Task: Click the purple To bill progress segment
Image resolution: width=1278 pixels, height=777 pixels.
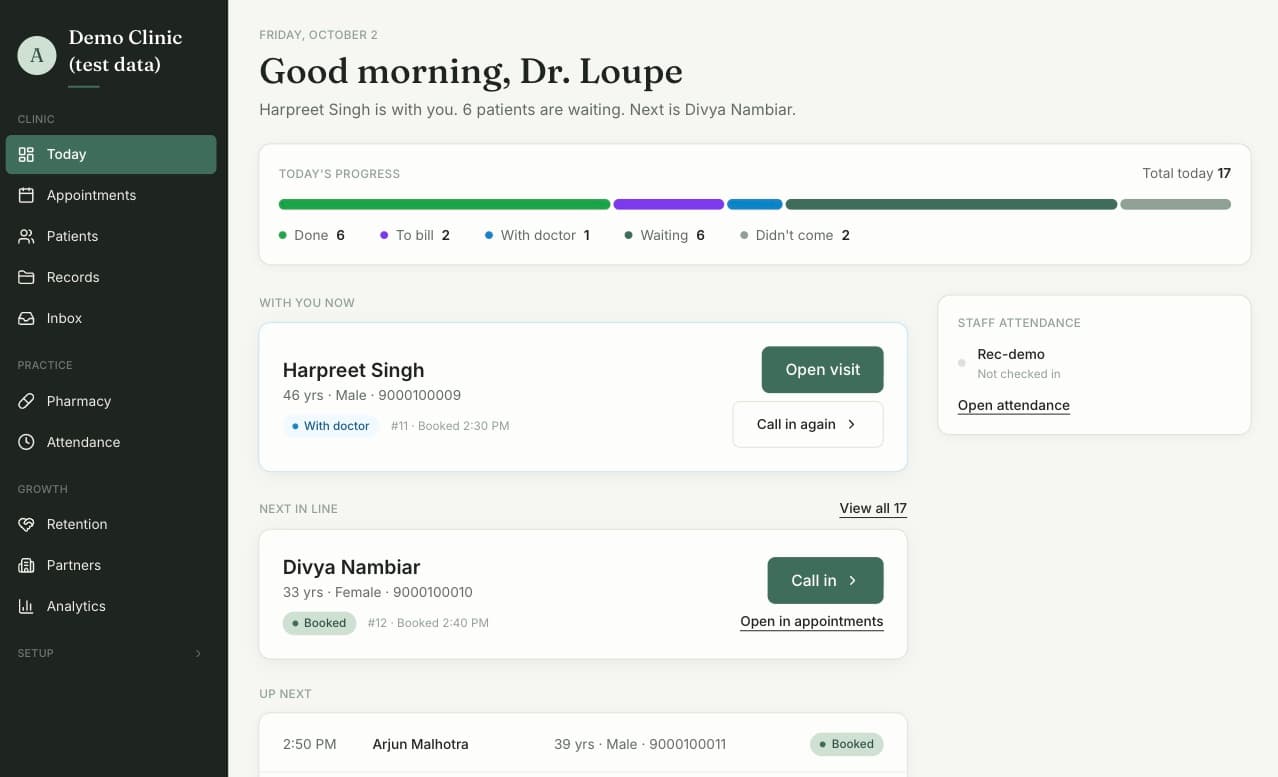Action: (668, 204)
